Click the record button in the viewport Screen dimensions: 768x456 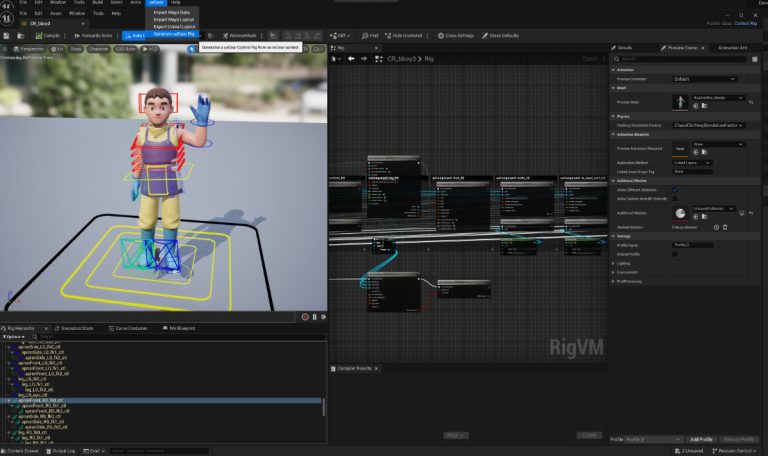pyautogui.click(x=305, y=317)
